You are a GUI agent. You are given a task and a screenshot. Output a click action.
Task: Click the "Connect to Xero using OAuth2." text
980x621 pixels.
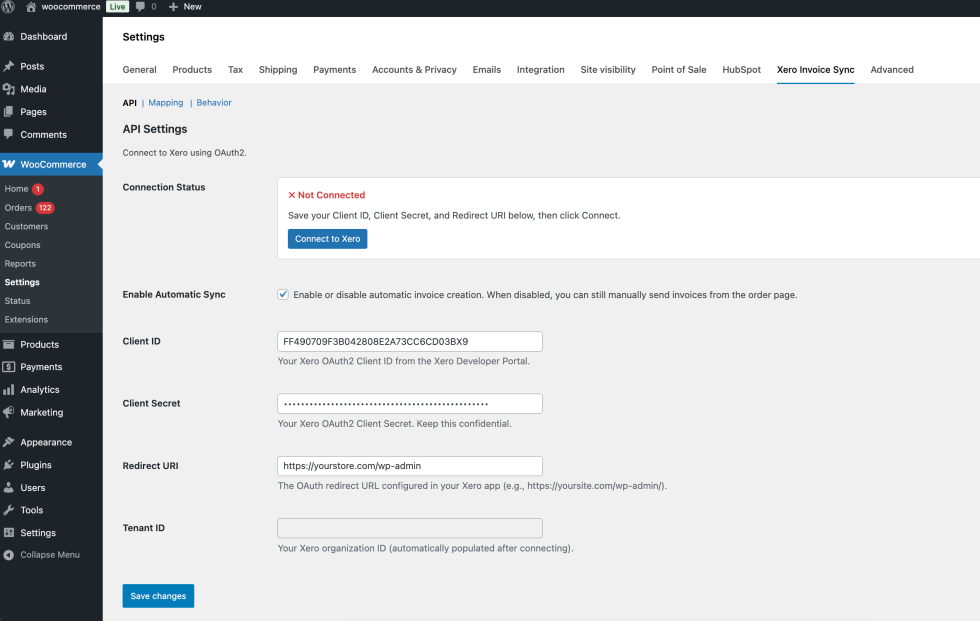[x=184, y=153]
